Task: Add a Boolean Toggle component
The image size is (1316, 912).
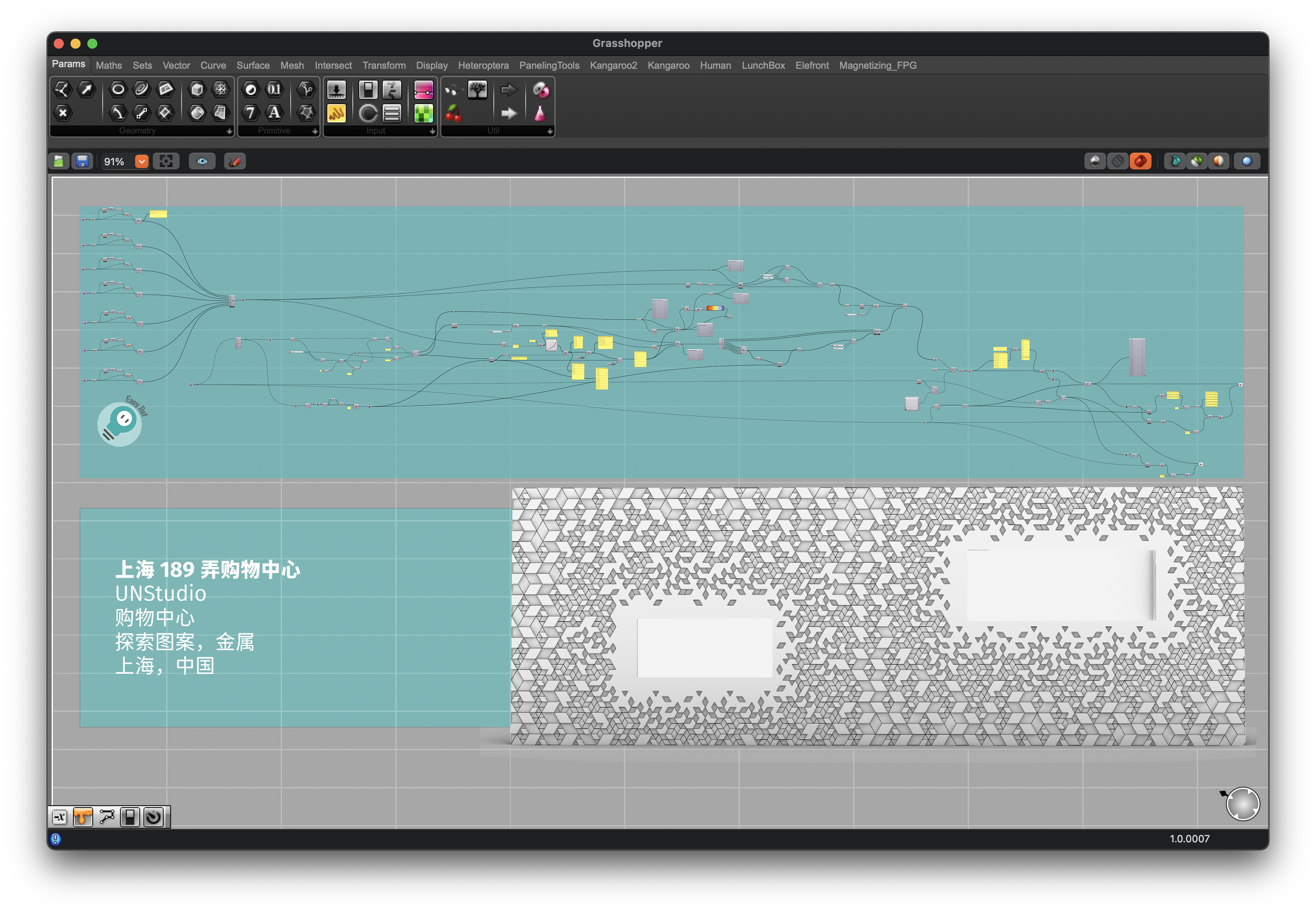Action: 368,90
